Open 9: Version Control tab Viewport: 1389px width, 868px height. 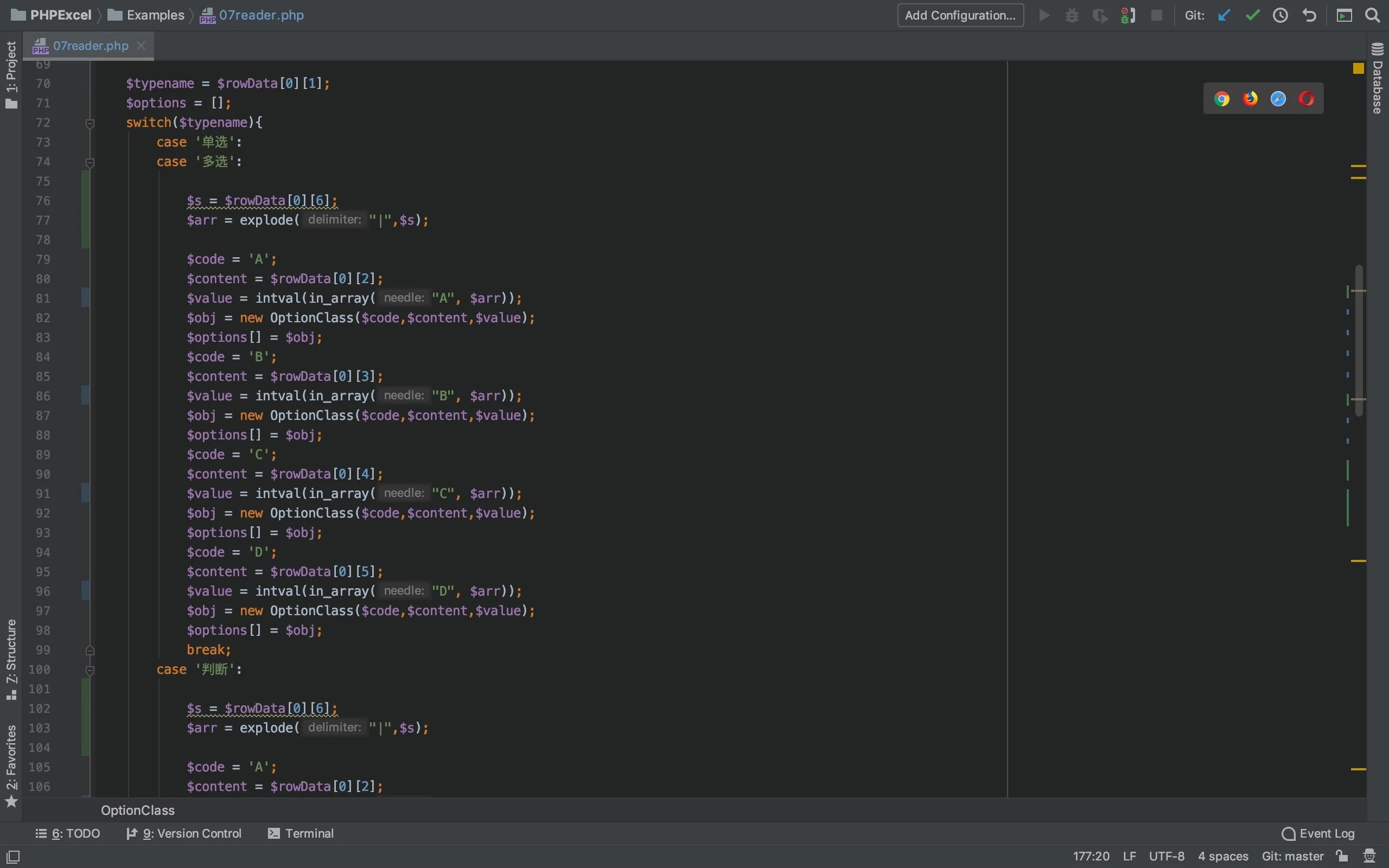pyautogui.click(x=184, y=833)
